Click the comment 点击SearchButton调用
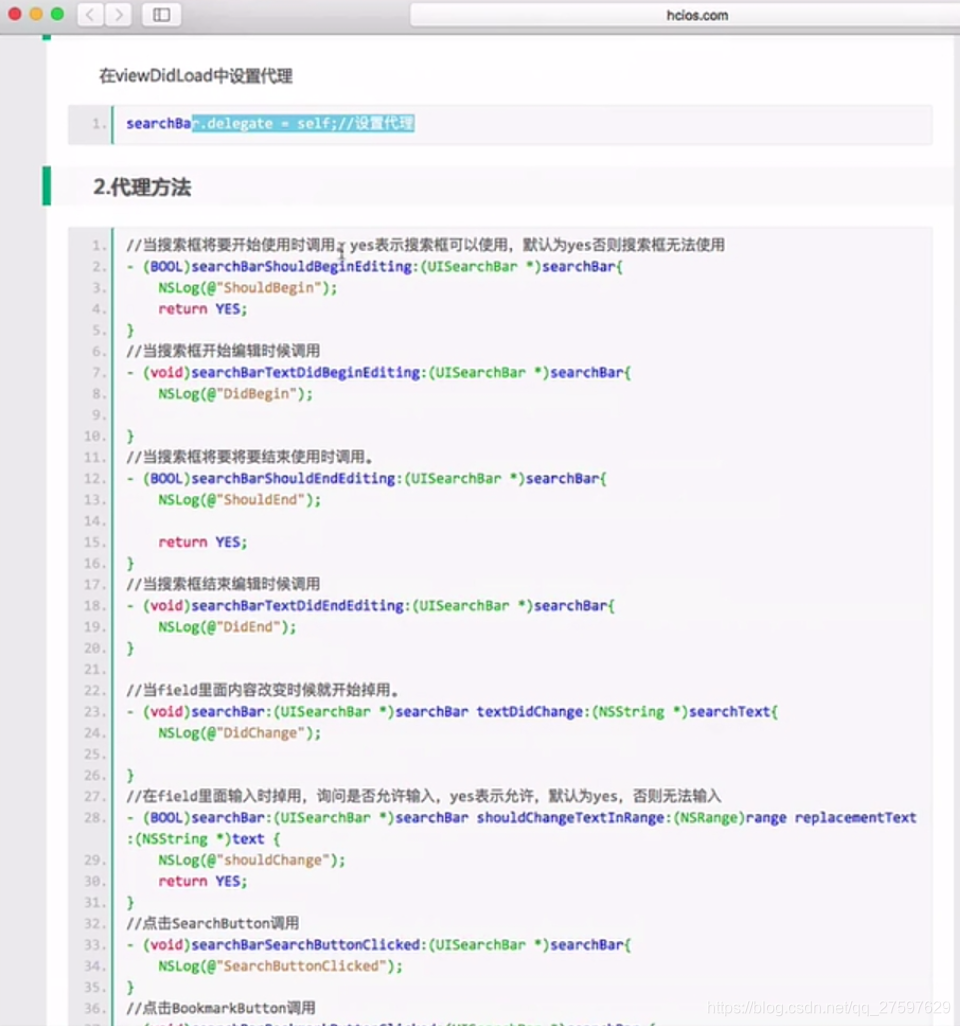 click(217, 923)
